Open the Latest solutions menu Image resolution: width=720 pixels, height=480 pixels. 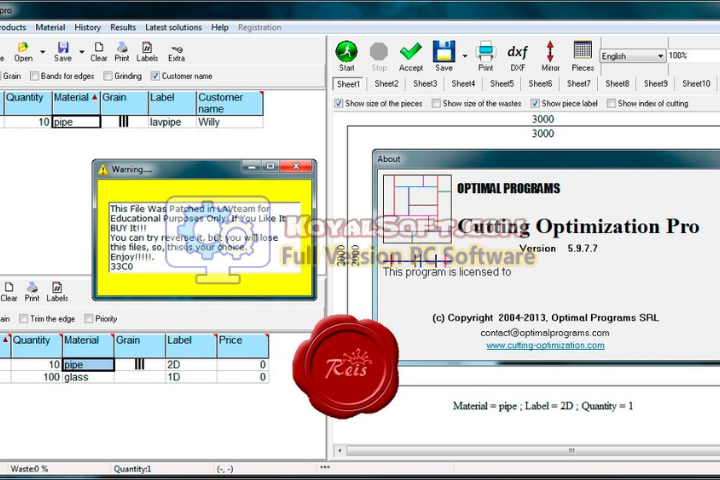coord(173,27)
